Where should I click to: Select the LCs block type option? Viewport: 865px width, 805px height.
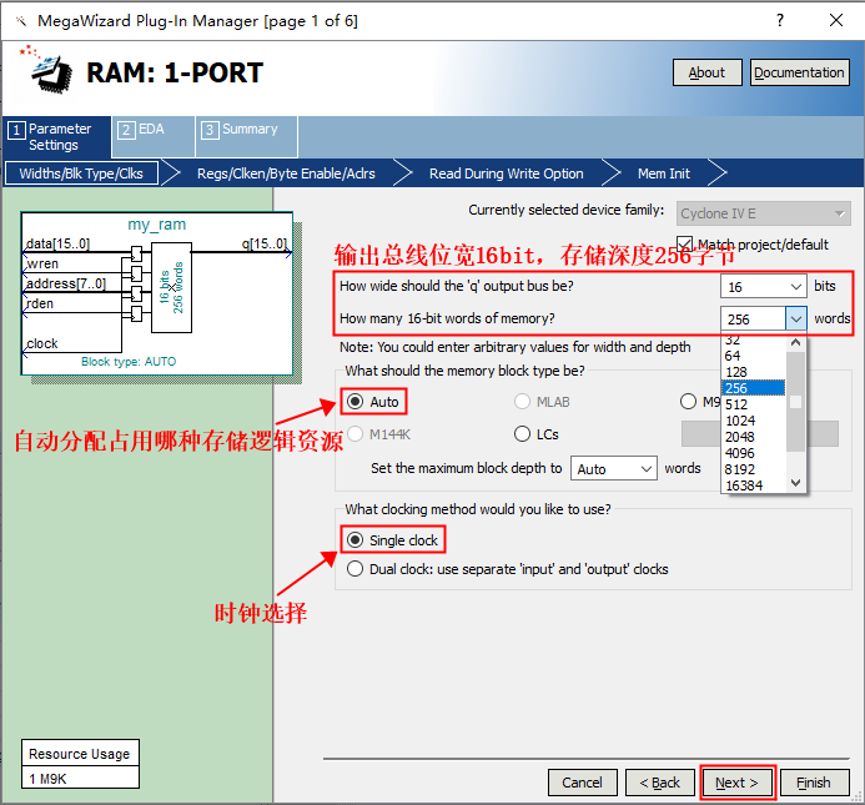(522, 434)
